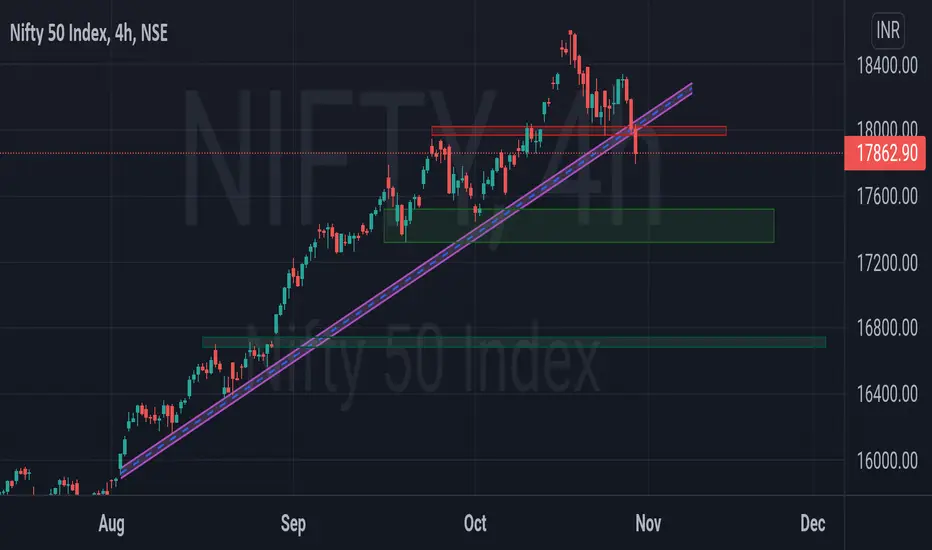Click the Aug label on time axis
The height and width of the screenshot is (550, 932).
[x=111, y=524]
